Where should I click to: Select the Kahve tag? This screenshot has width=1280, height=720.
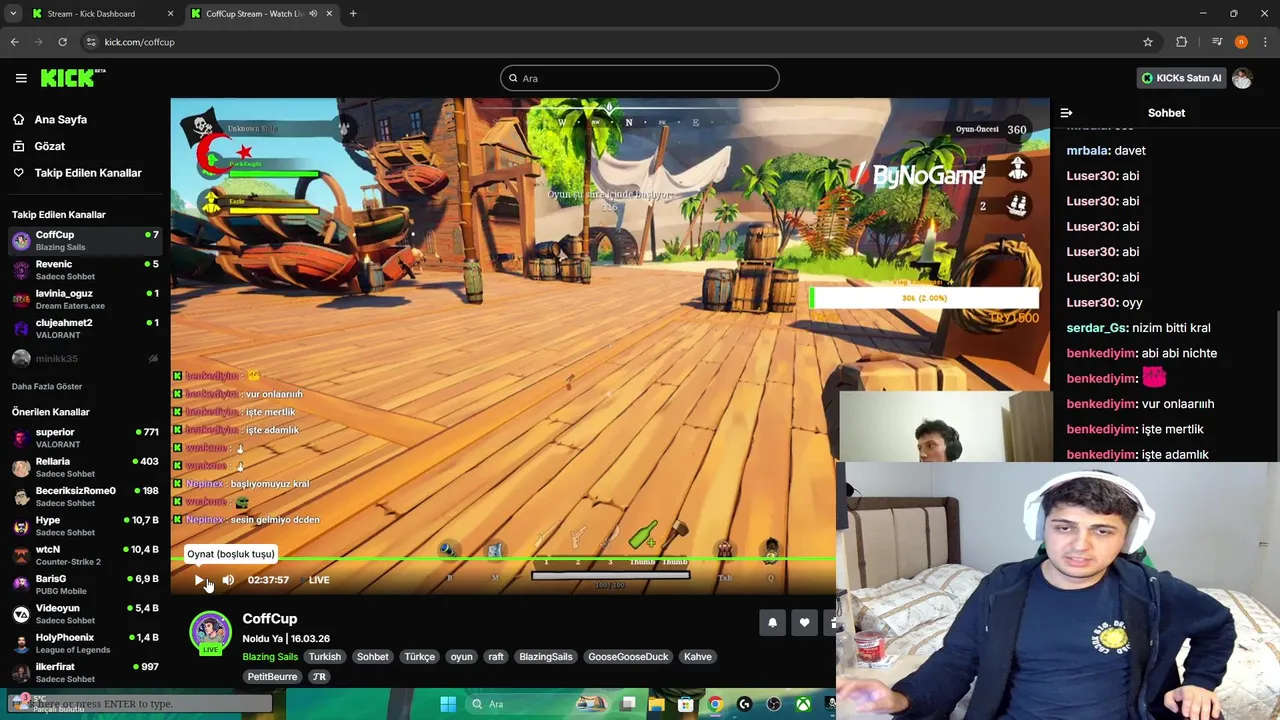[x=698, y=657]
